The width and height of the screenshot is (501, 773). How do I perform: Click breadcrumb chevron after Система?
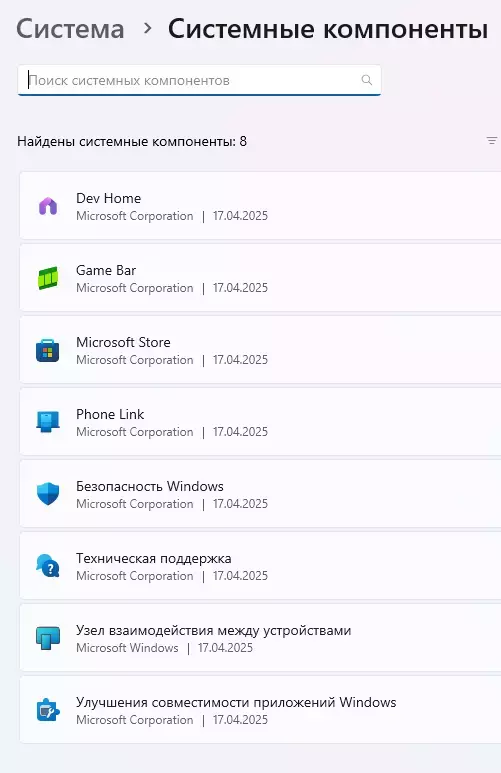pos(146,29)
